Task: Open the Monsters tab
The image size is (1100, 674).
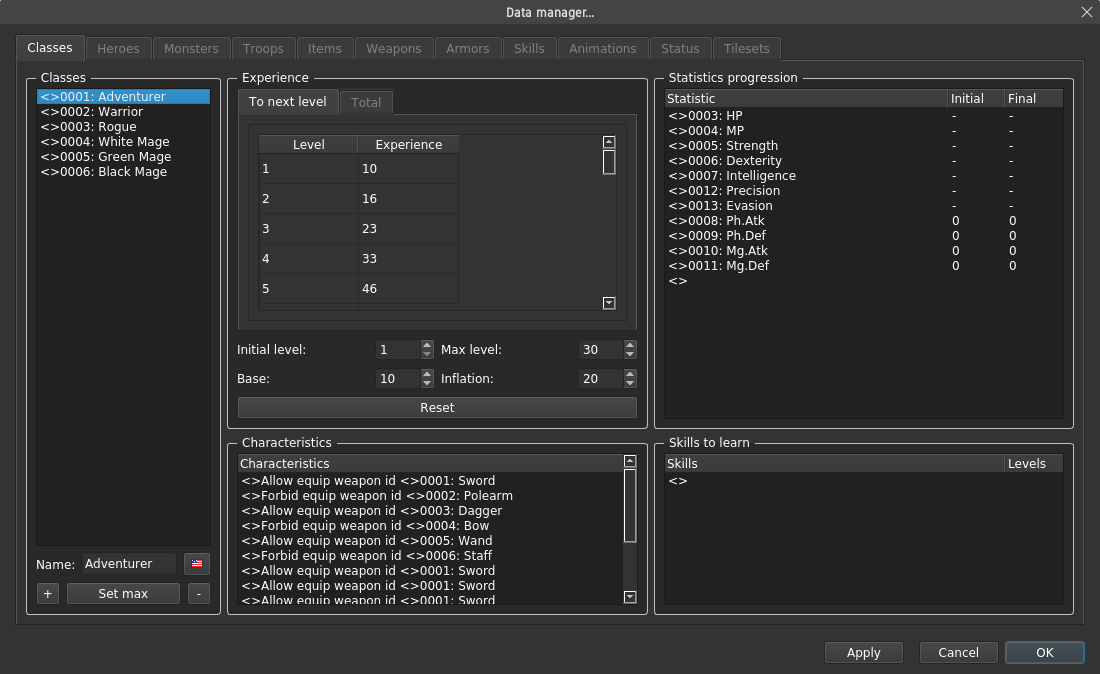Action: tap(191, 48)
